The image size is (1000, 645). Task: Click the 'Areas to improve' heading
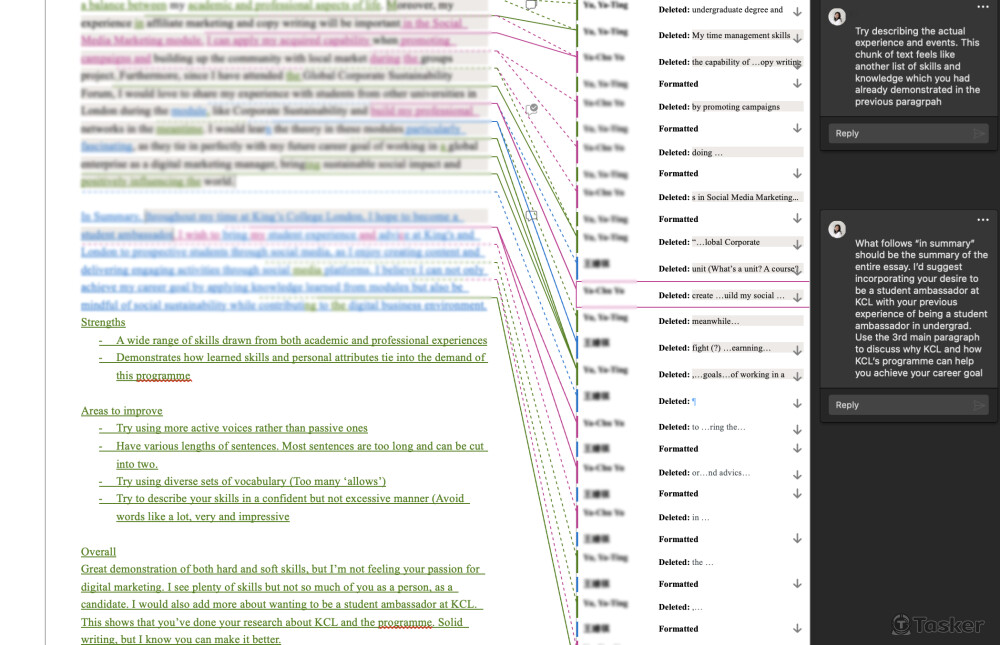tap(121, 411)
